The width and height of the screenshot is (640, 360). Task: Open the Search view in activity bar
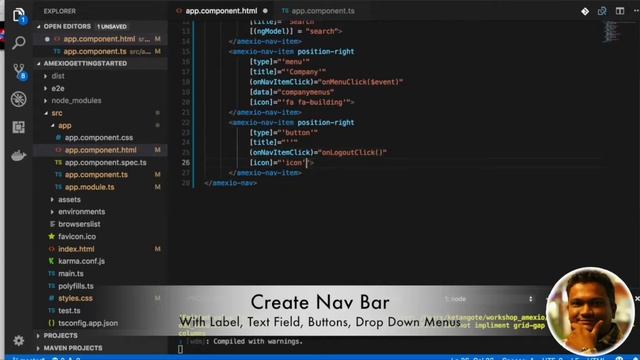(18, 42)
